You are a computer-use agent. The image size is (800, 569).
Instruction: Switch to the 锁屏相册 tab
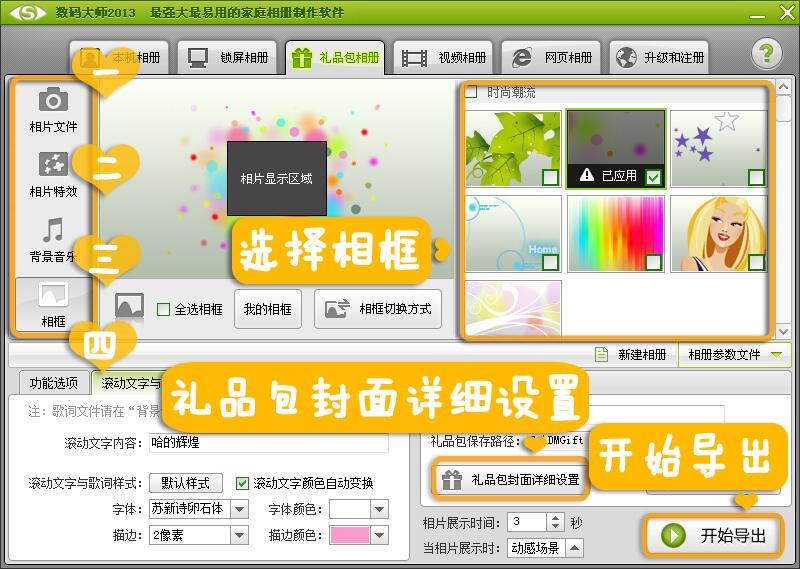pos(227,57)
